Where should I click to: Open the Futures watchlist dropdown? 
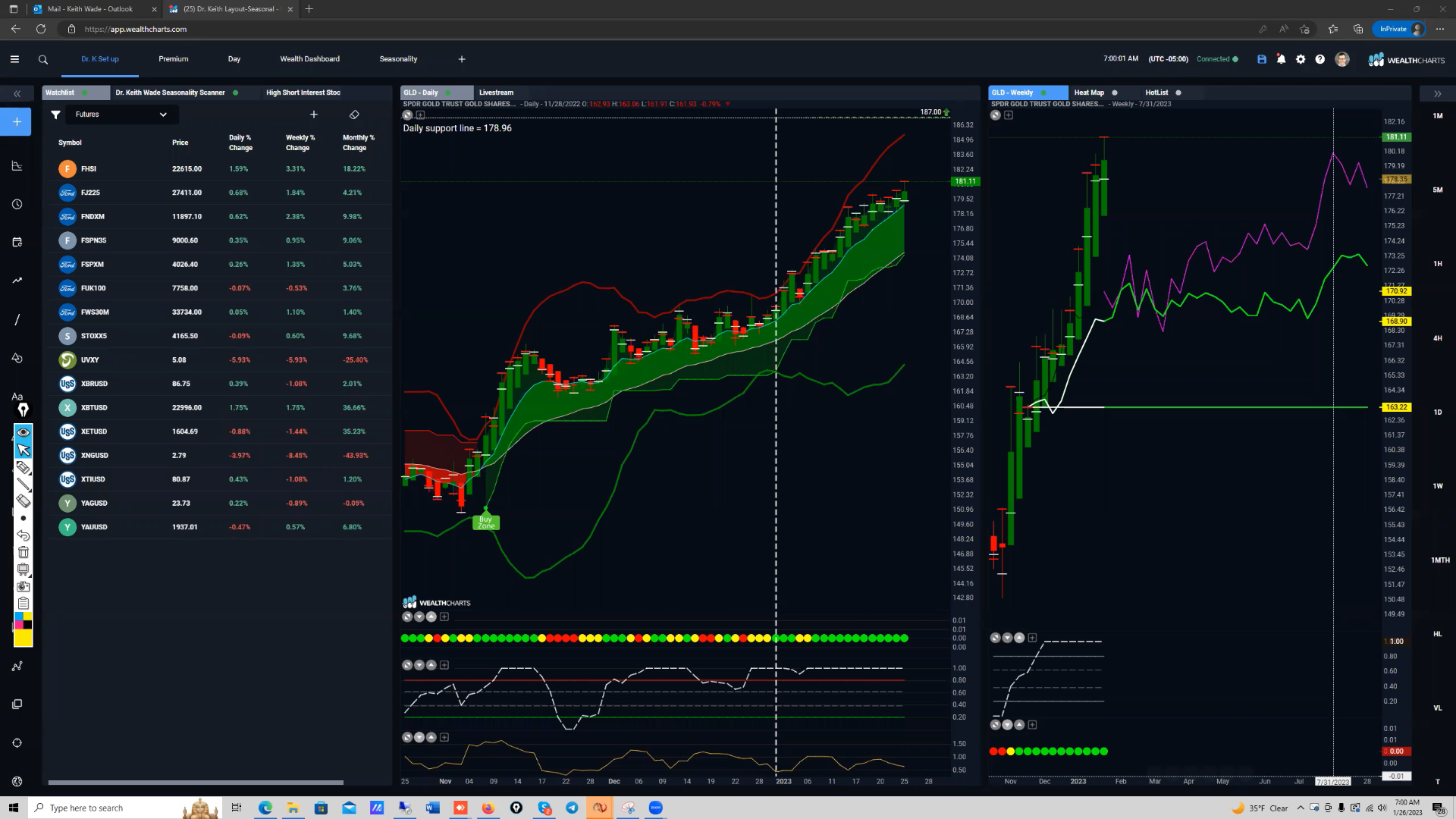click(121, 115)
